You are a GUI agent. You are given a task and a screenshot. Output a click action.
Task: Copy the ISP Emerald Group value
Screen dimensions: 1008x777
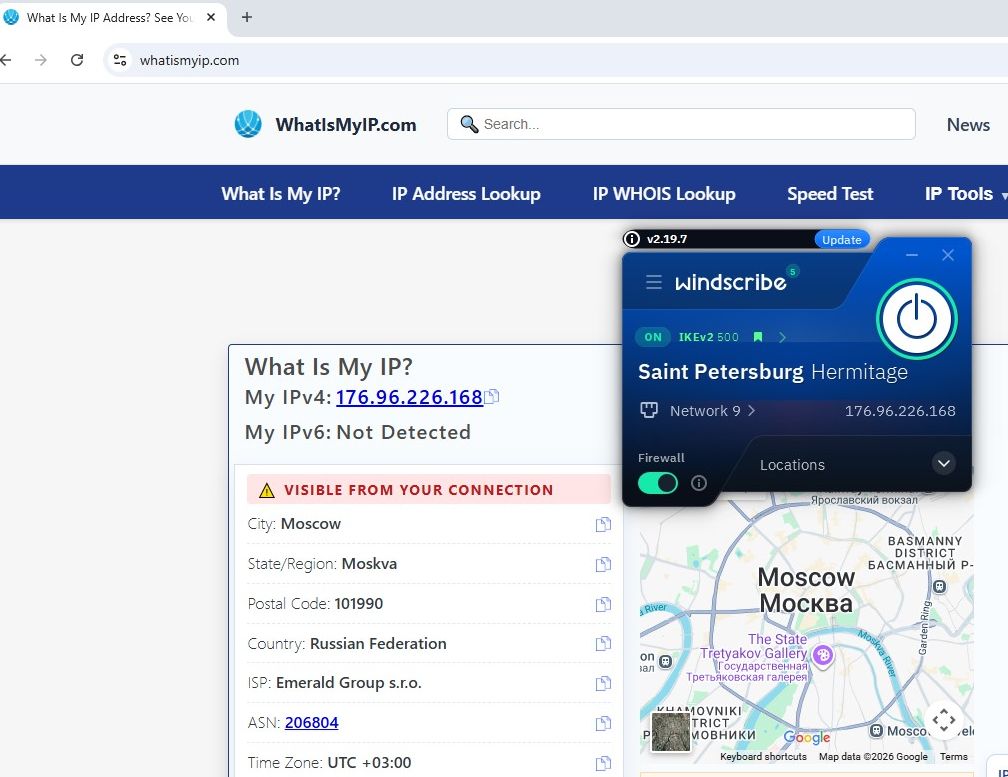[603, 683]
